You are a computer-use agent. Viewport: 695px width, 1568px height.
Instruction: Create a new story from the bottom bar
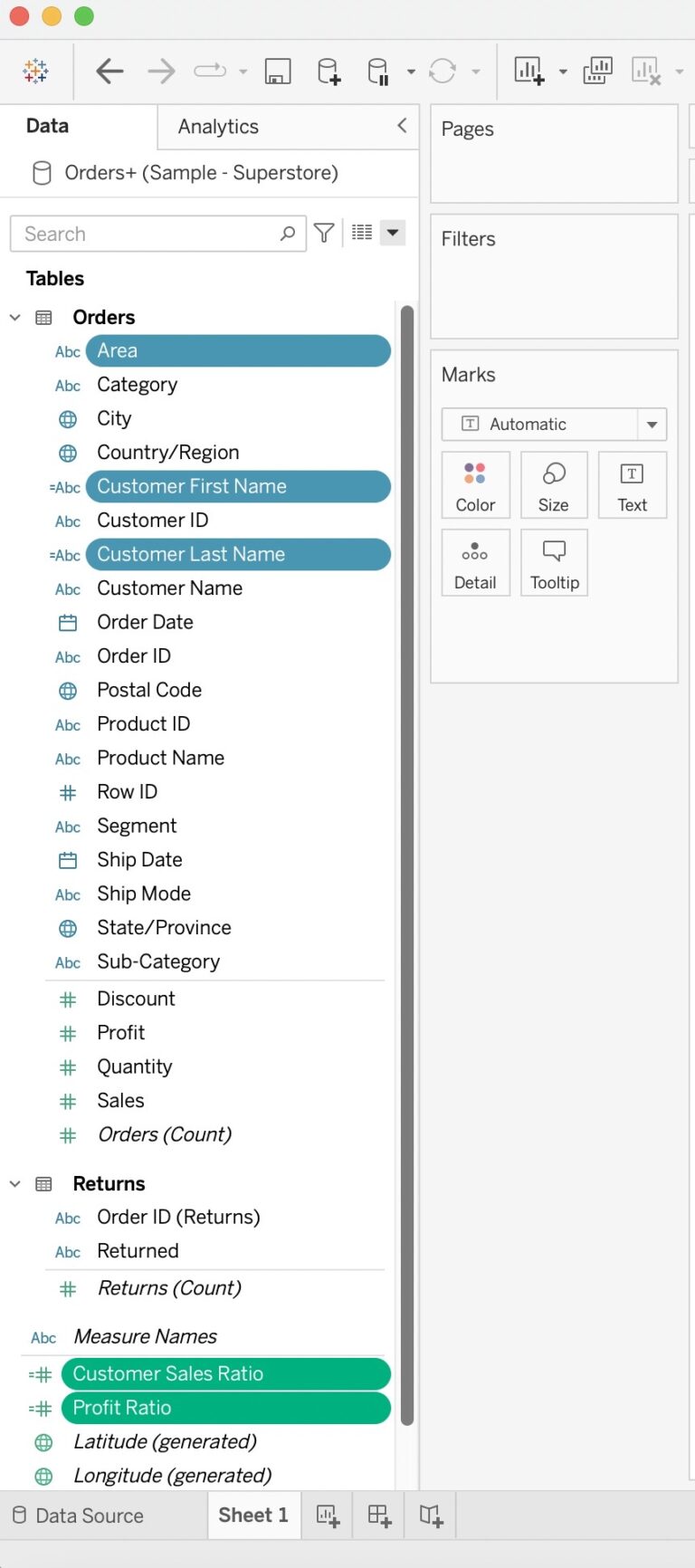coord(430,1515)
